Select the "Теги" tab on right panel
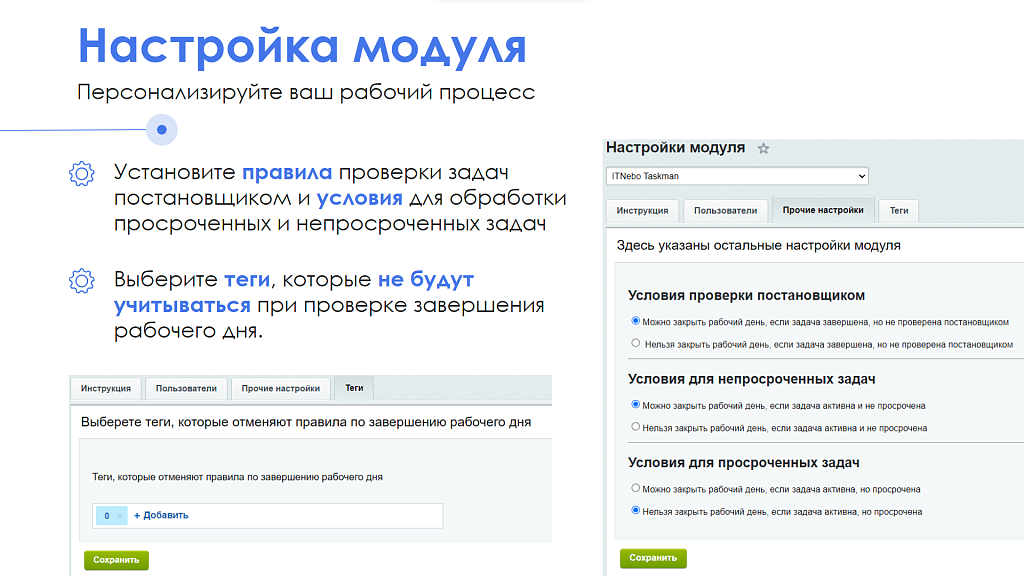Viewport: 1024px width, 576px height. [x=898, y=211]
